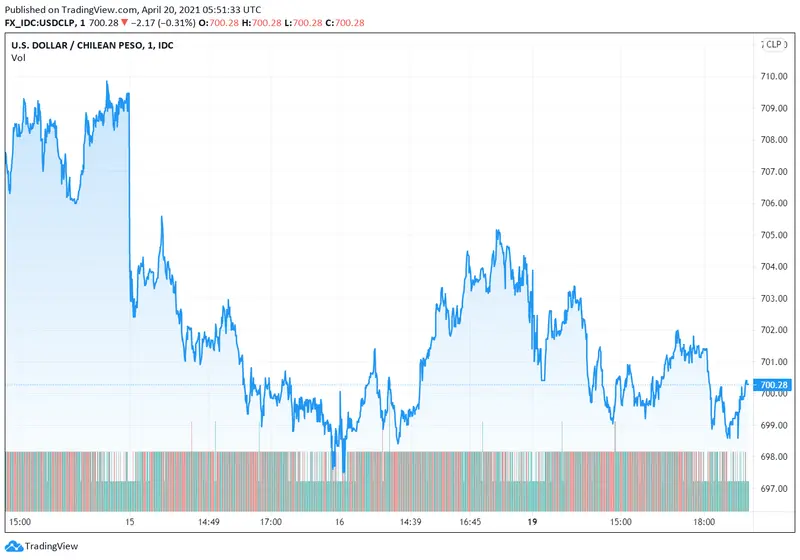Click the current price label 700.28
This screenshot has width=800, height=560.
[x=775, y=385]
